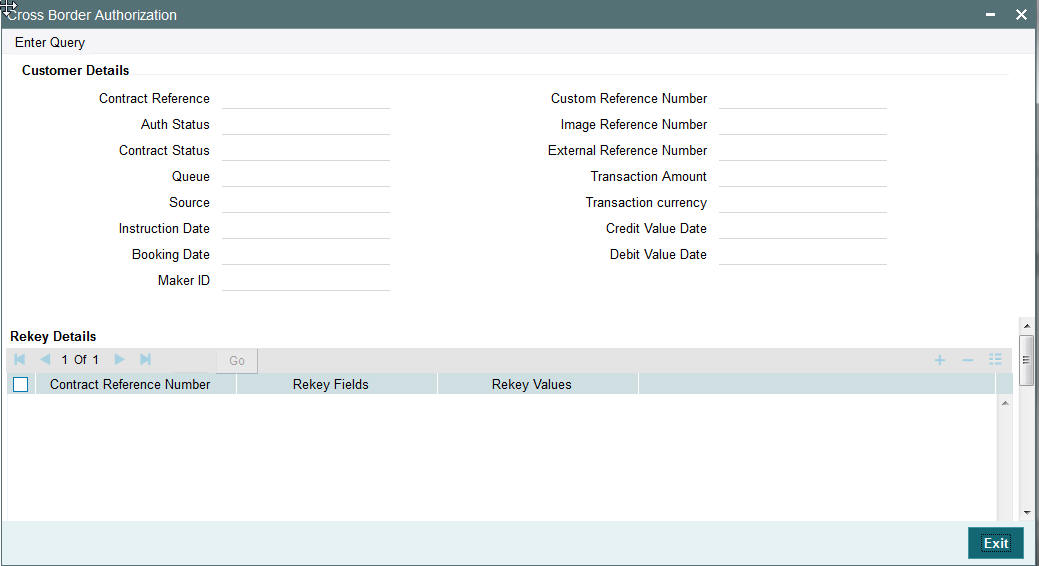Viewport: 1039px width, 566px height.
Task: Select the Booking Date field
Action: [306, 255]
